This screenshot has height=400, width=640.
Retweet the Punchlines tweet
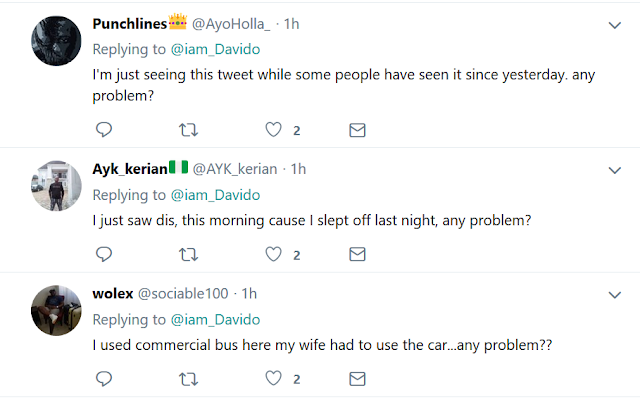pos(186,131)
